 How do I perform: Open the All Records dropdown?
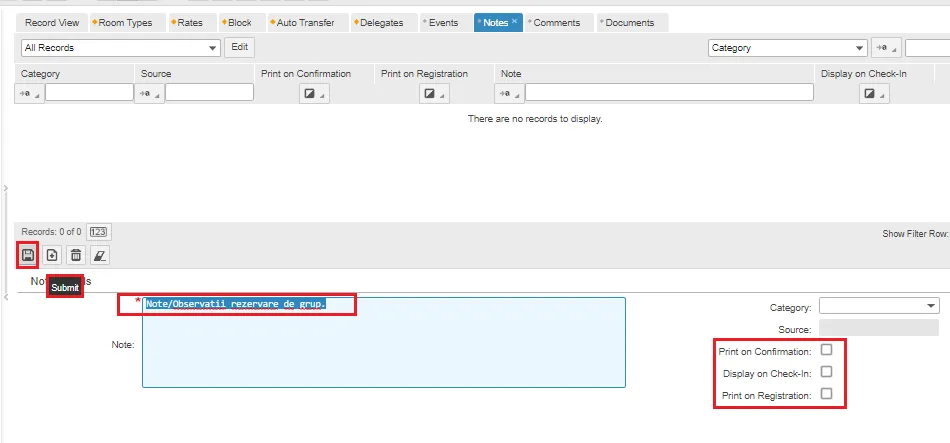click(x=121, y=48)
